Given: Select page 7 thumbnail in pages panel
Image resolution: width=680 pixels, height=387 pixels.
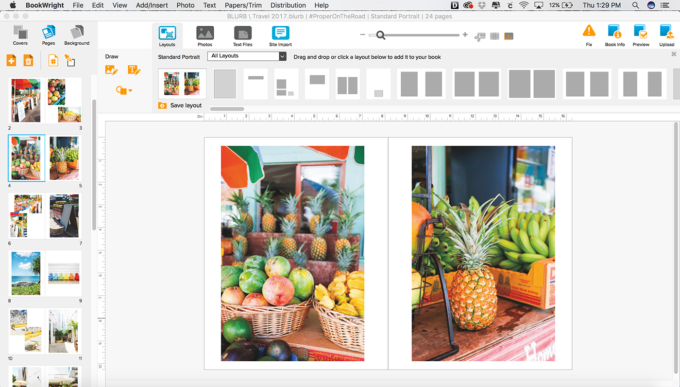Looking at the screenshot, I should tap(64, 216).
